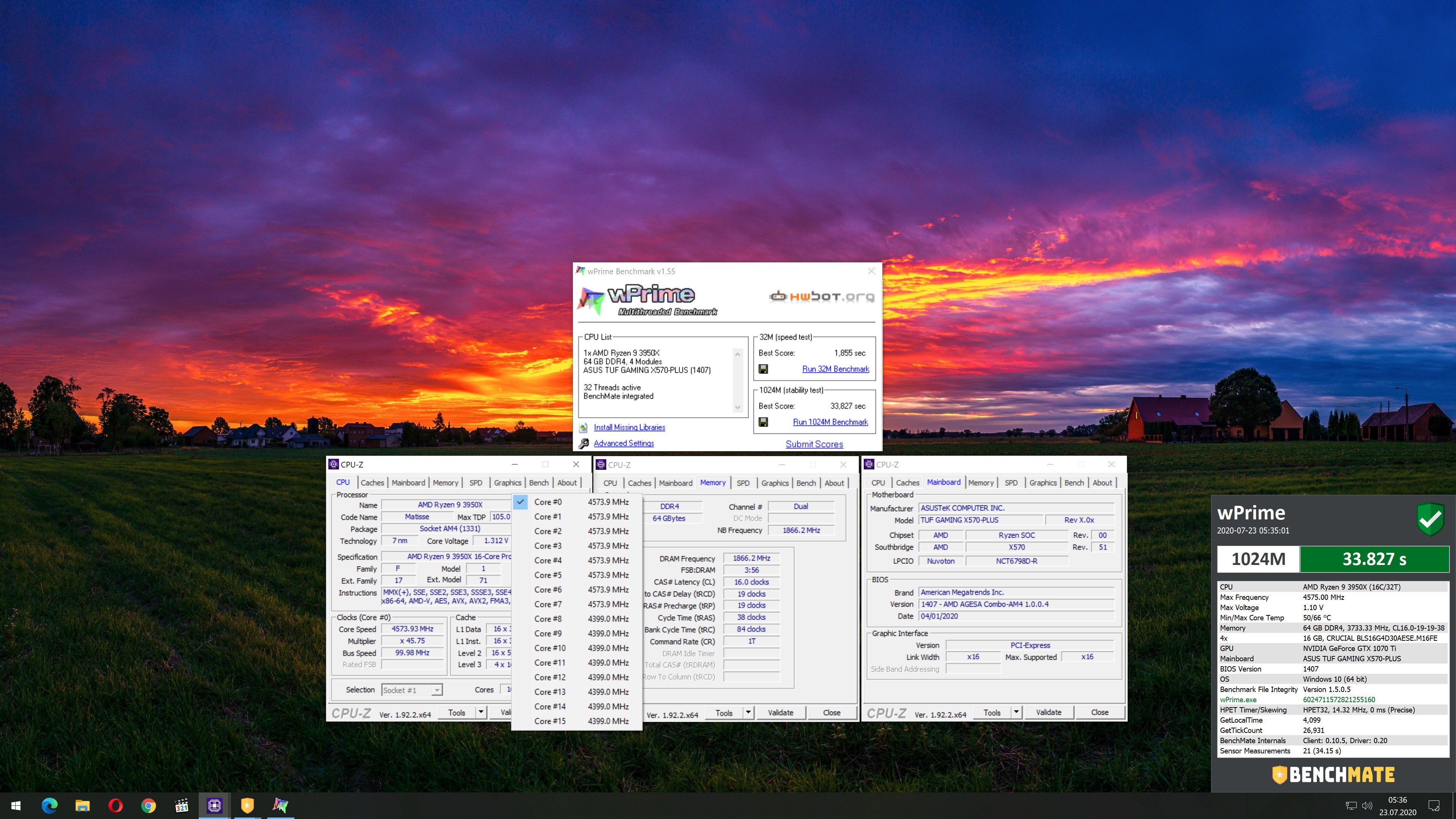Open SPD tab in Memory CPU-Z window
The image size is (1456, 819).
[x=743, y=483]
